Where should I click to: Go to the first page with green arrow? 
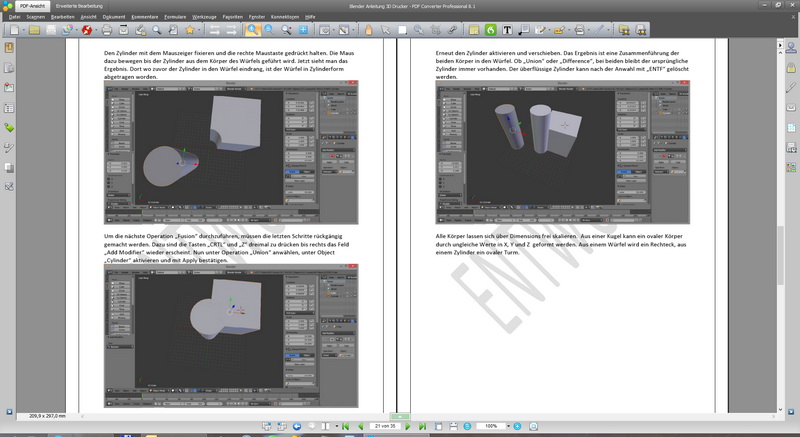[x=345, y=426]
